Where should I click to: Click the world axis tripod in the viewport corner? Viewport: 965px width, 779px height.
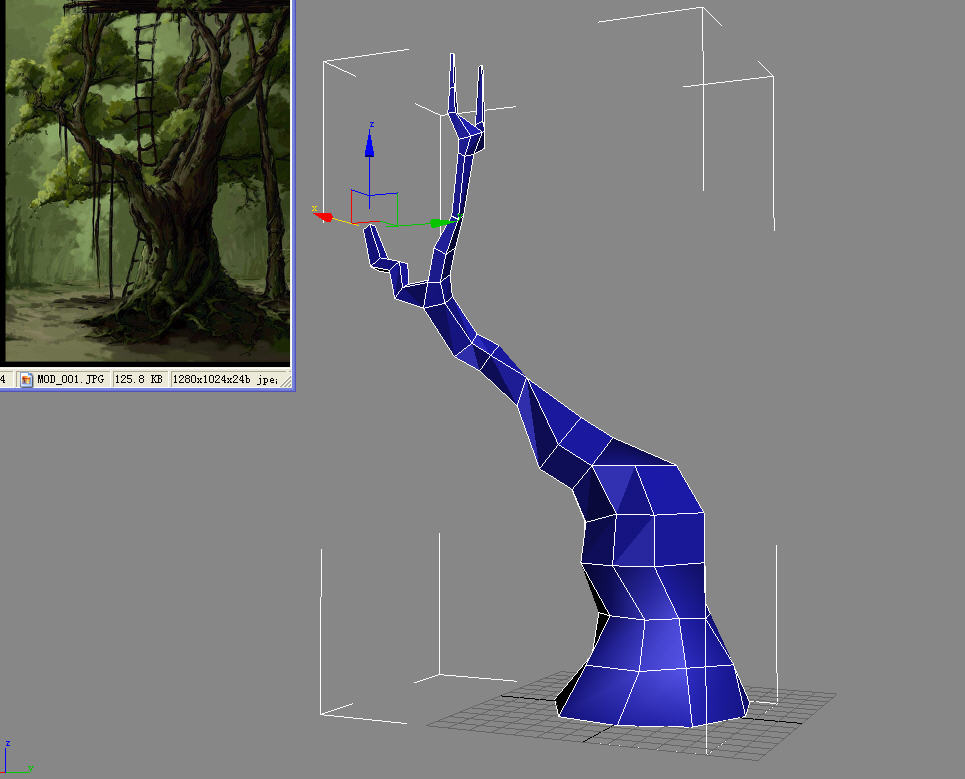(x=14, y=760)
